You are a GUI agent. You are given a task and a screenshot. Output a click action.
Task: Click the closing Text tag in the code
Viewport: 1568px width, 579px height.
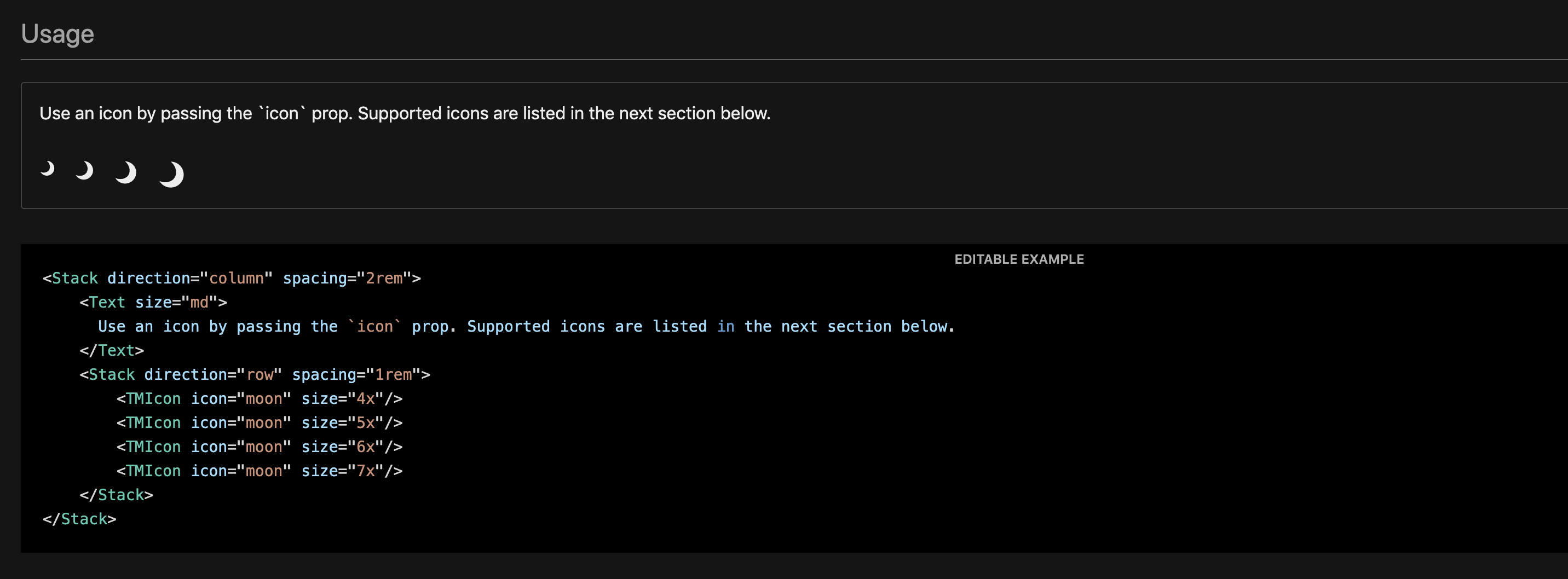tap(113, 350)
